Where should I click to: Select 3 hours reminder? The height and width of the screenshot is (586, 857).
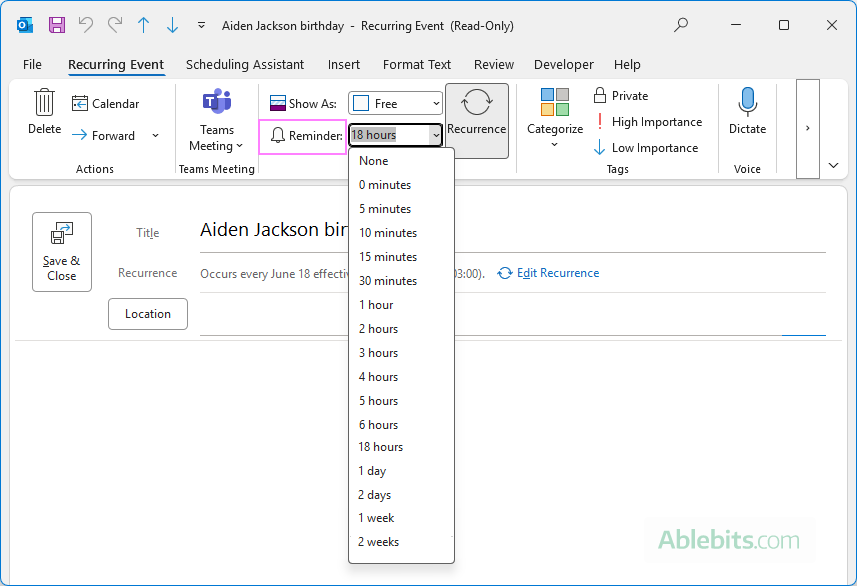point(401,353)
